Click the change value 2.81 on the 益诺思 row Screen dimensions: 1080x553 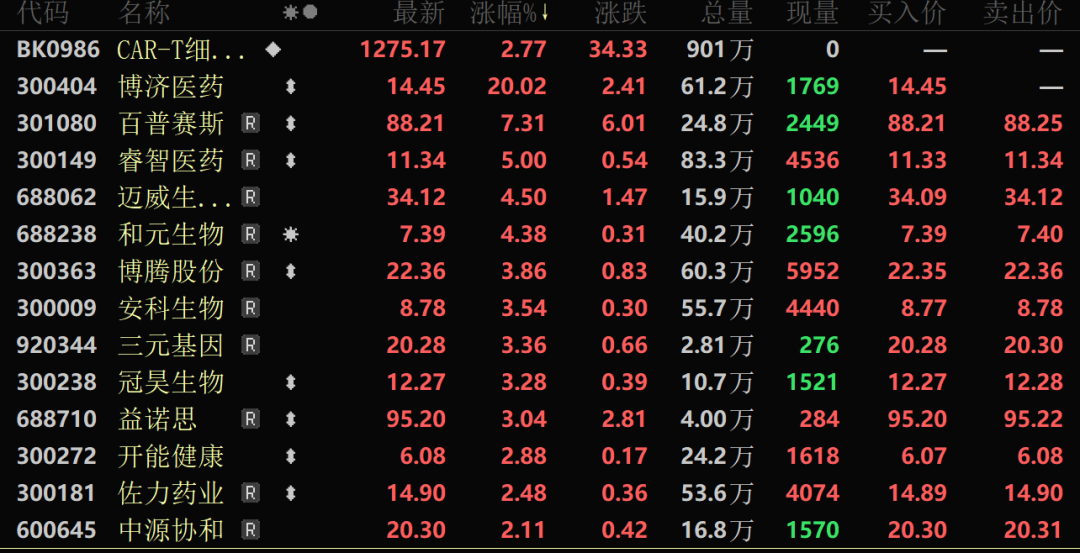pos(625,419)
